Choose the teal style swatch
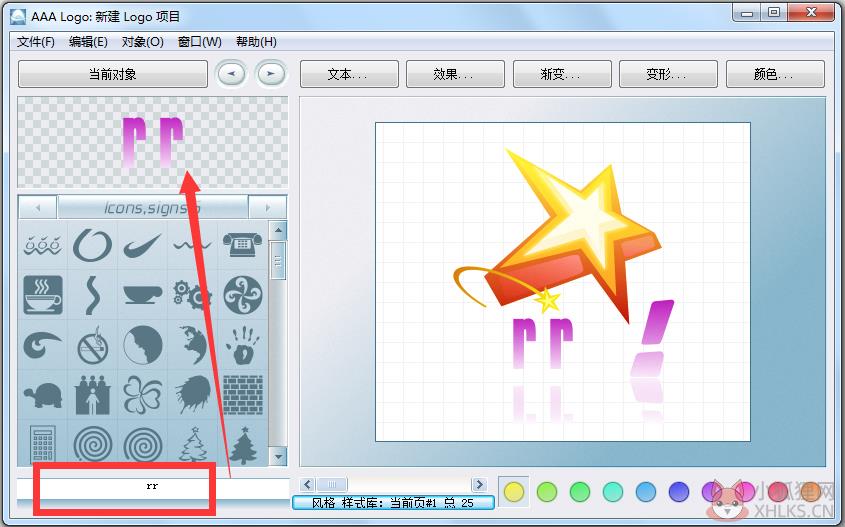 click(x=613, y=491)
